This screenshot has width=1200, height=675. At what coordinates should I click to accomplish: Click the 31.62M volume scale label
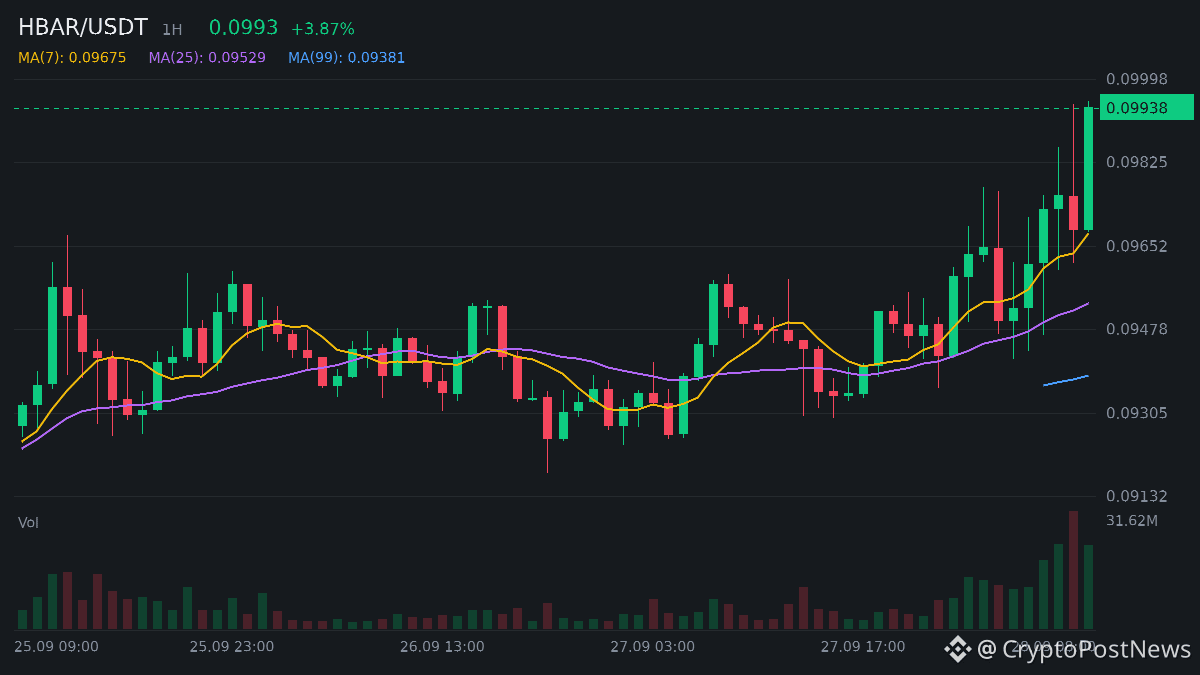tap(1132, 521)
